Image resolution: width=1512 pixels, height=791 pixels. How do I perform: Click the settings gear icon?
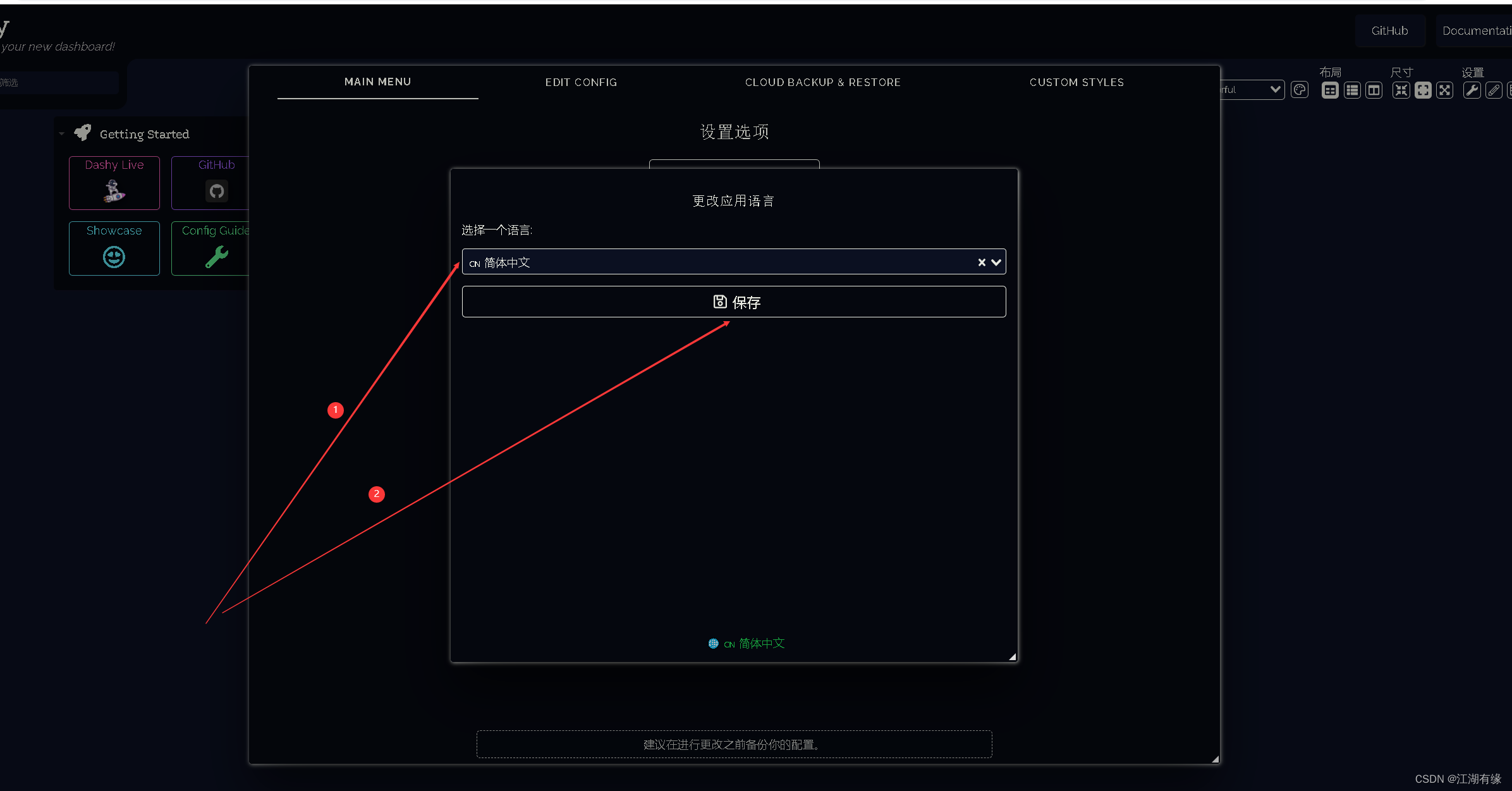pos(1471,91)
